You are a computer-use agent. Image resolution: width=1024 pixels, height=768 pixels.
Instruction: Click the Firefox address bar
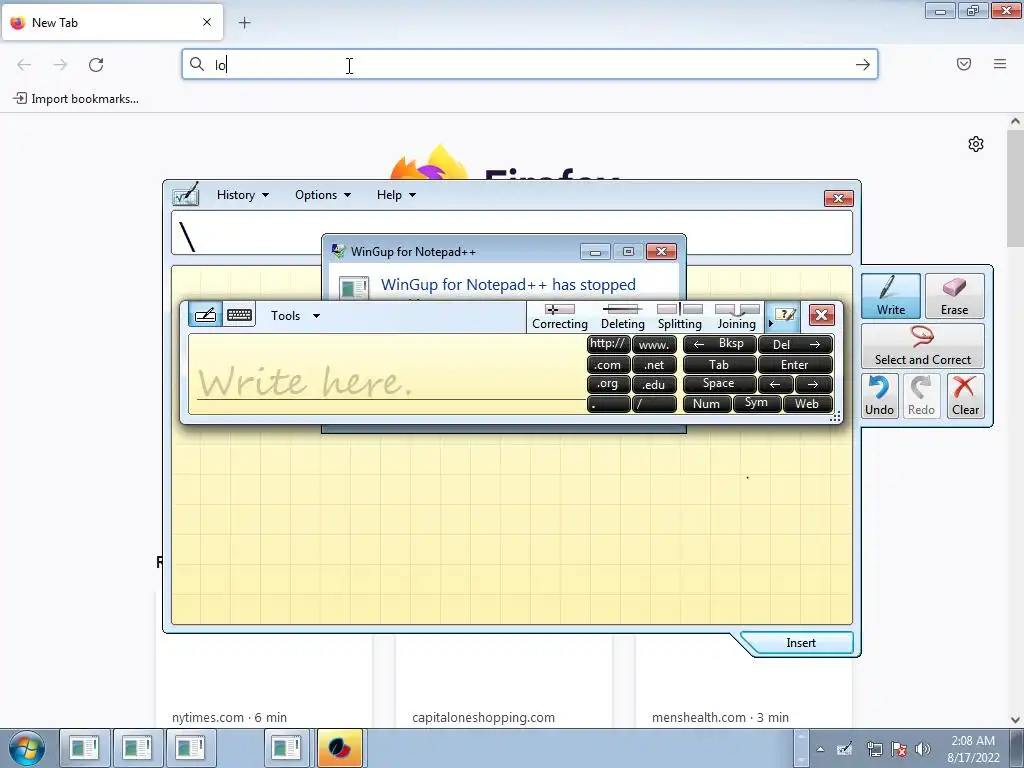click(x=530, y=65)
